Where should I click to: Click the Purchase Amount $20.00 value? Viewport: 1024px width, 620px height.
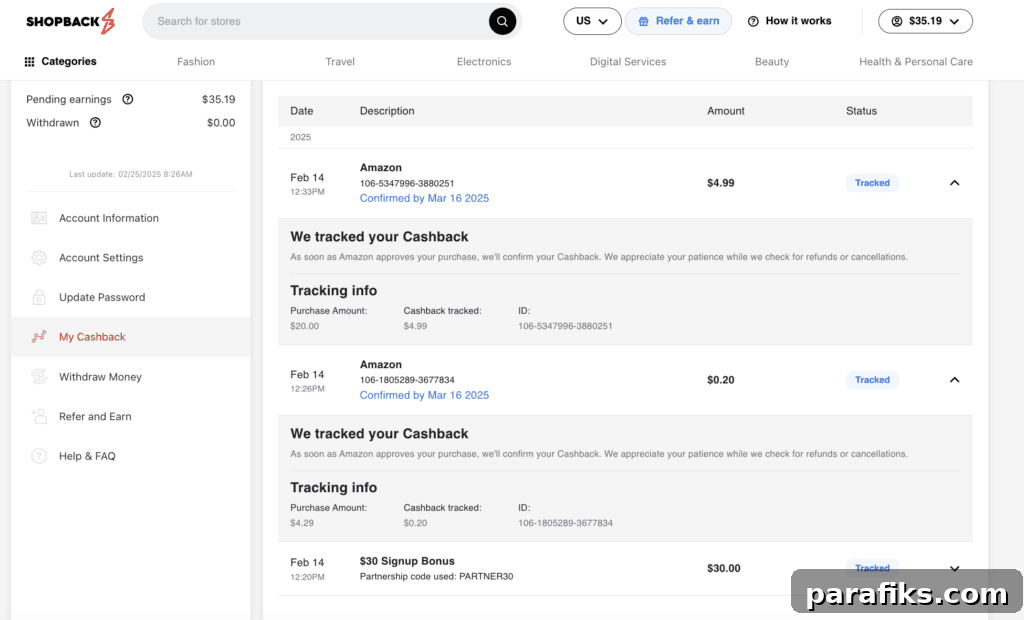tap(304, 326)
